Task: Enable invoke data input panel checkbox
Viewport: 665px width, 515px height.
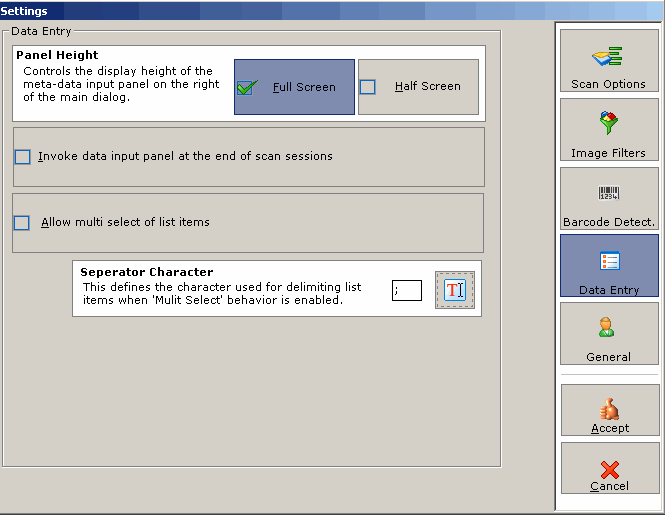Action: point(23,157)
